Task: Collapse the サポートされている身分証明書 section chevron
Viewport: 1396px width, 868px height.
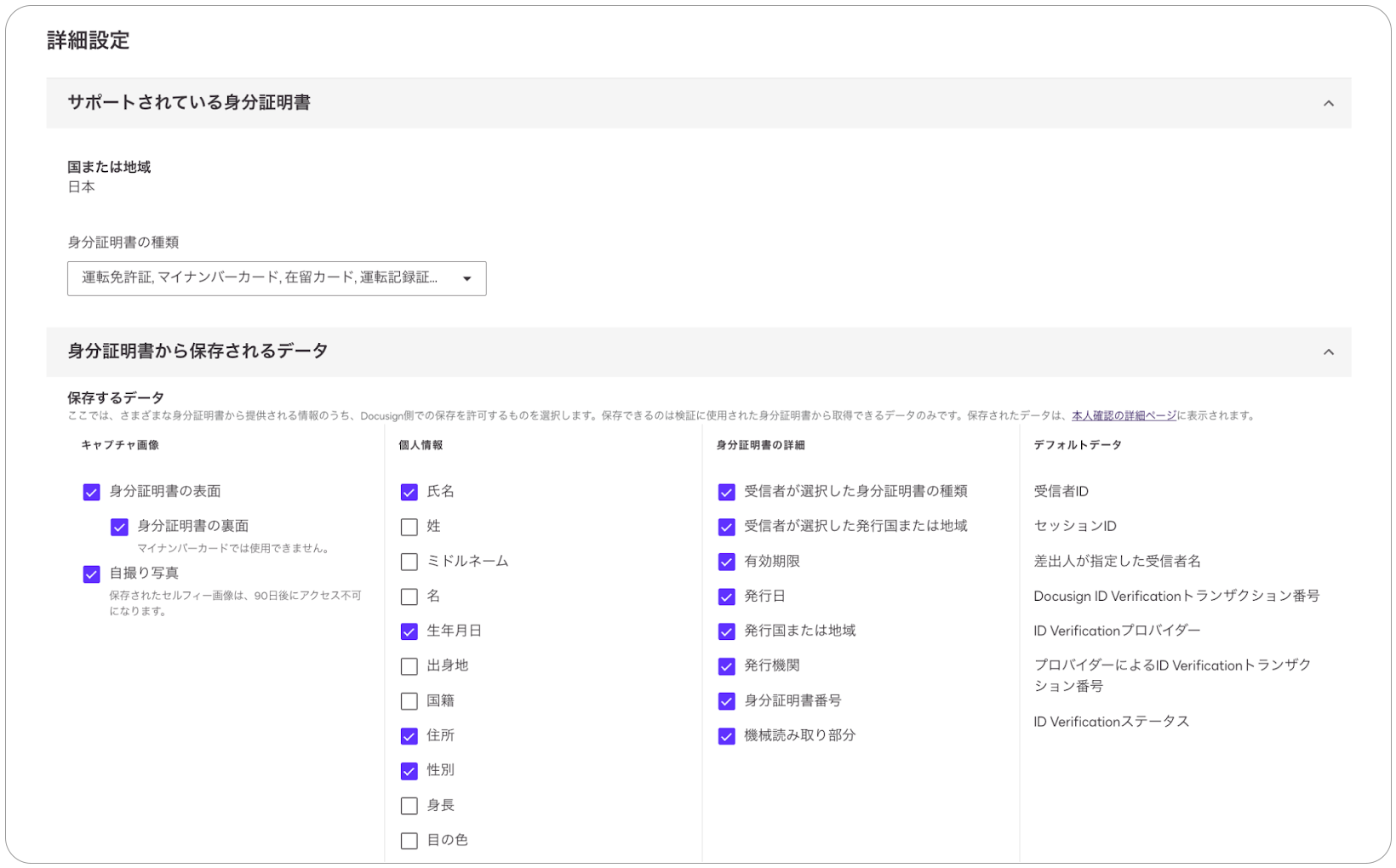Action: pyautogui.click(x=1328, y=103)
